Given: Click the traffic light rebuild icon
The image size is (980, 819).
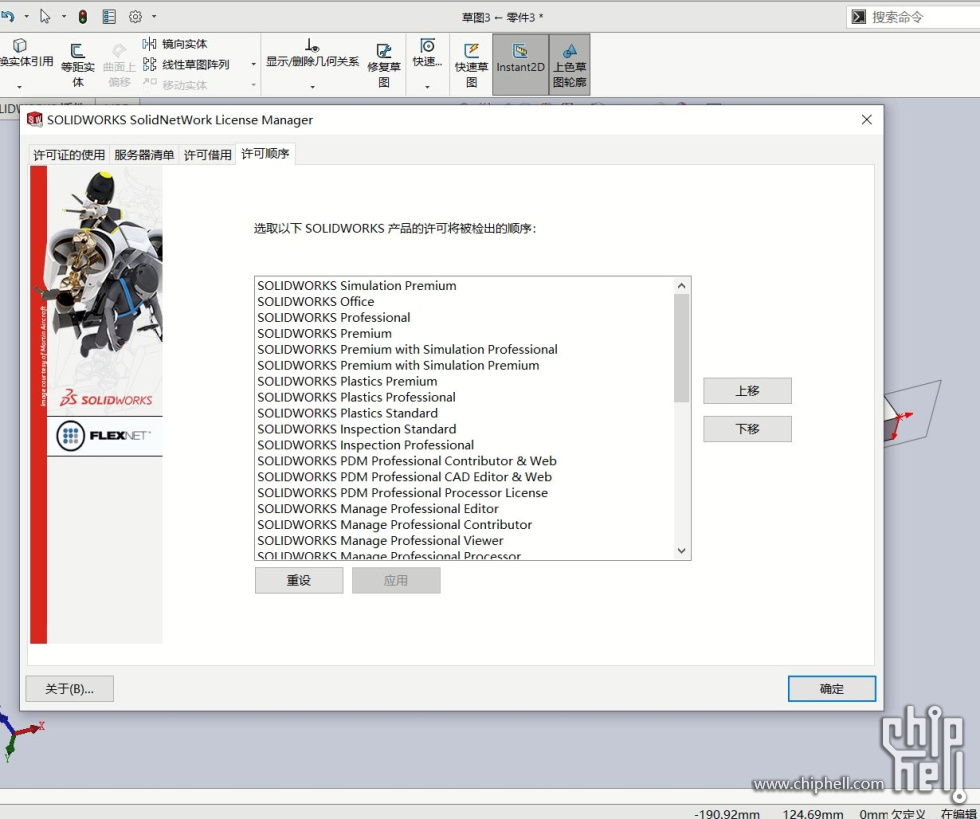Looking at the screenshot, I should (82, 17).
